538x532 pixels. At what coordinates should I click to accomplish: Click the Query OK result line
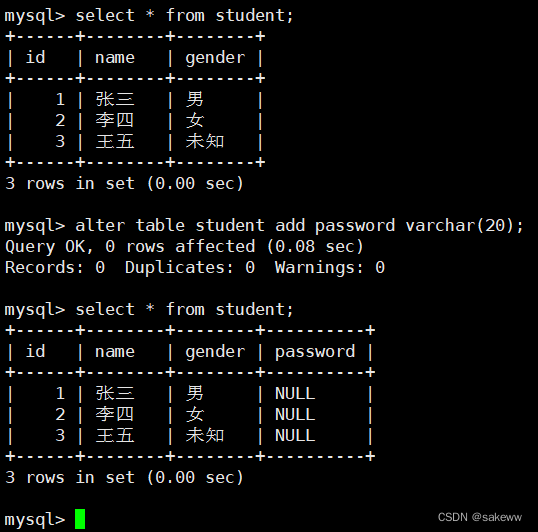pyautogui.click(x=184, y=247)
